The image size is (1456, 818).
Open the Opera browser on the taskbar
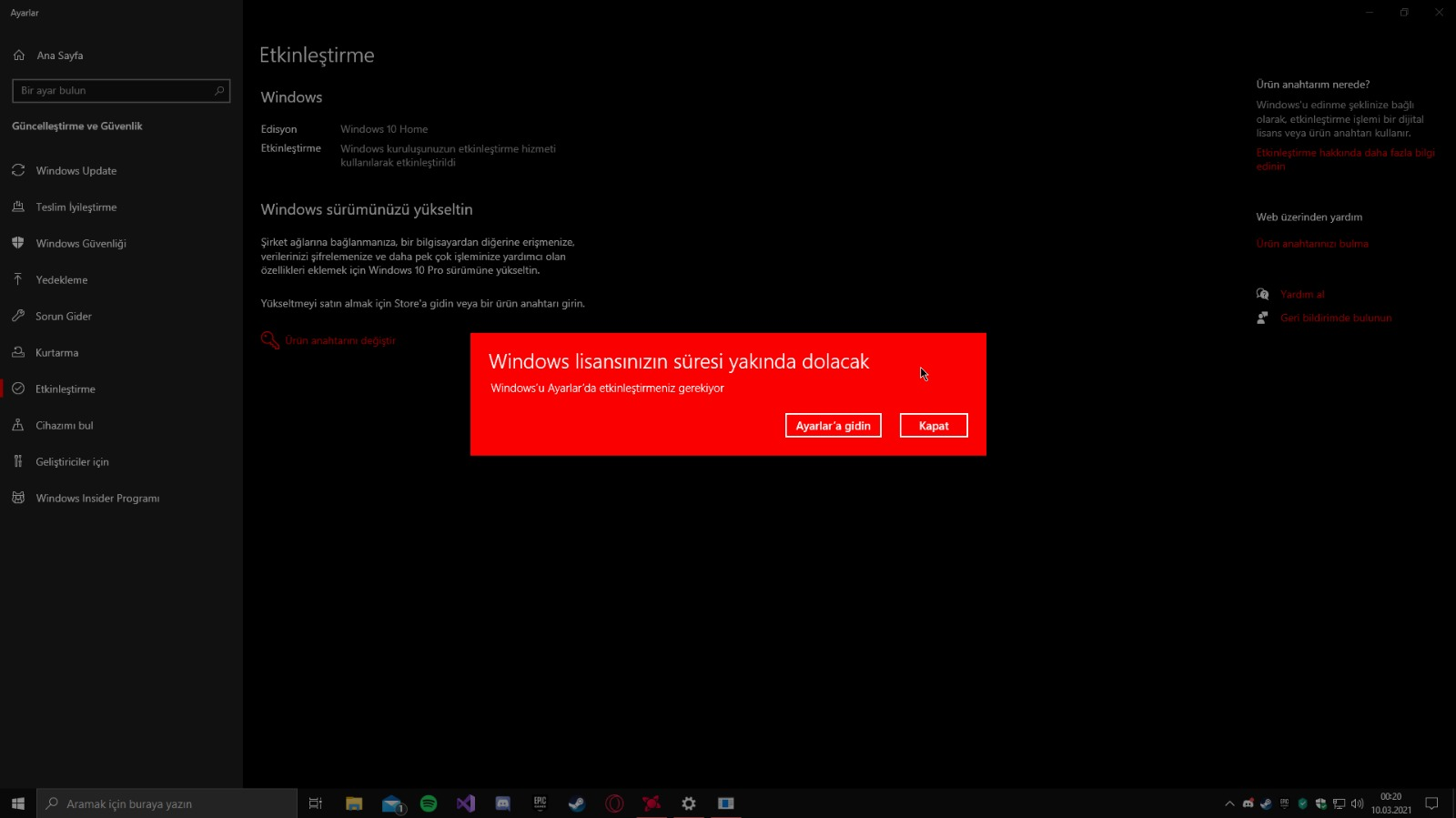pyautogui.click(x=614, y=803)
